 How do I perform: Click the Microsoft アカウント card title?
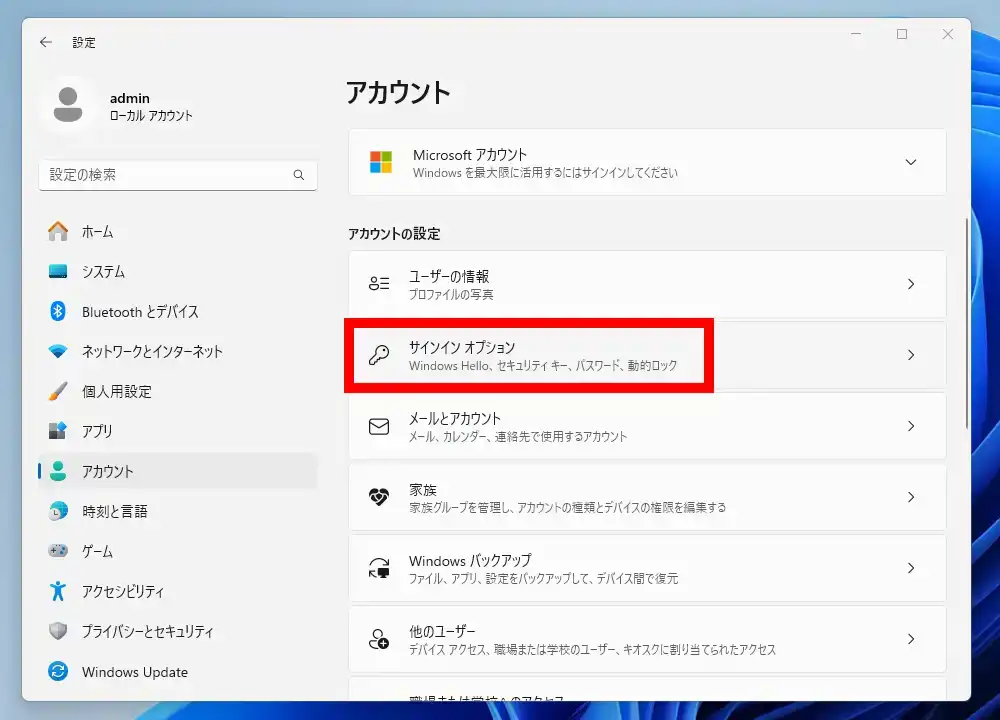pyautogui.click(x=470, y=155)
